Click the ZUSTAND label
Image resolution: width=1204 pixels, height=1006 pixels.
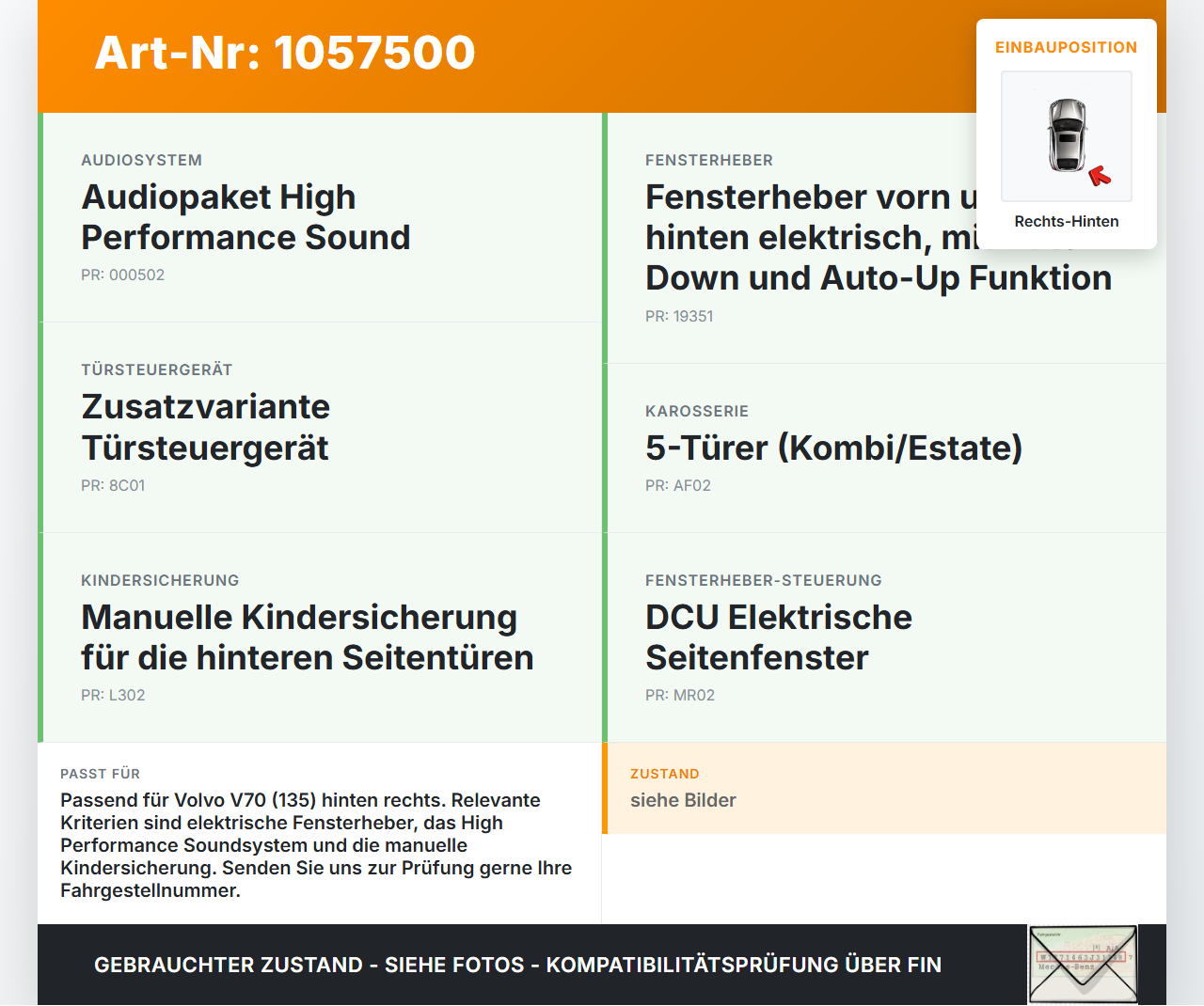pos(665,774)
